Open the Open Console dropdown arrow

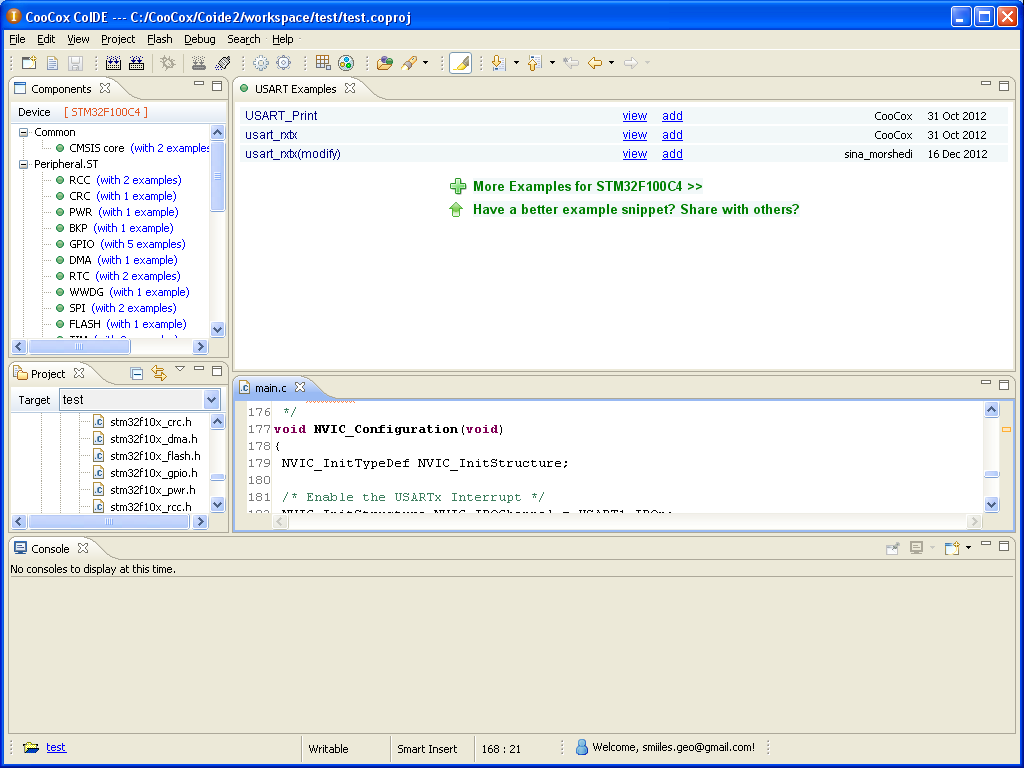(968, 548)
